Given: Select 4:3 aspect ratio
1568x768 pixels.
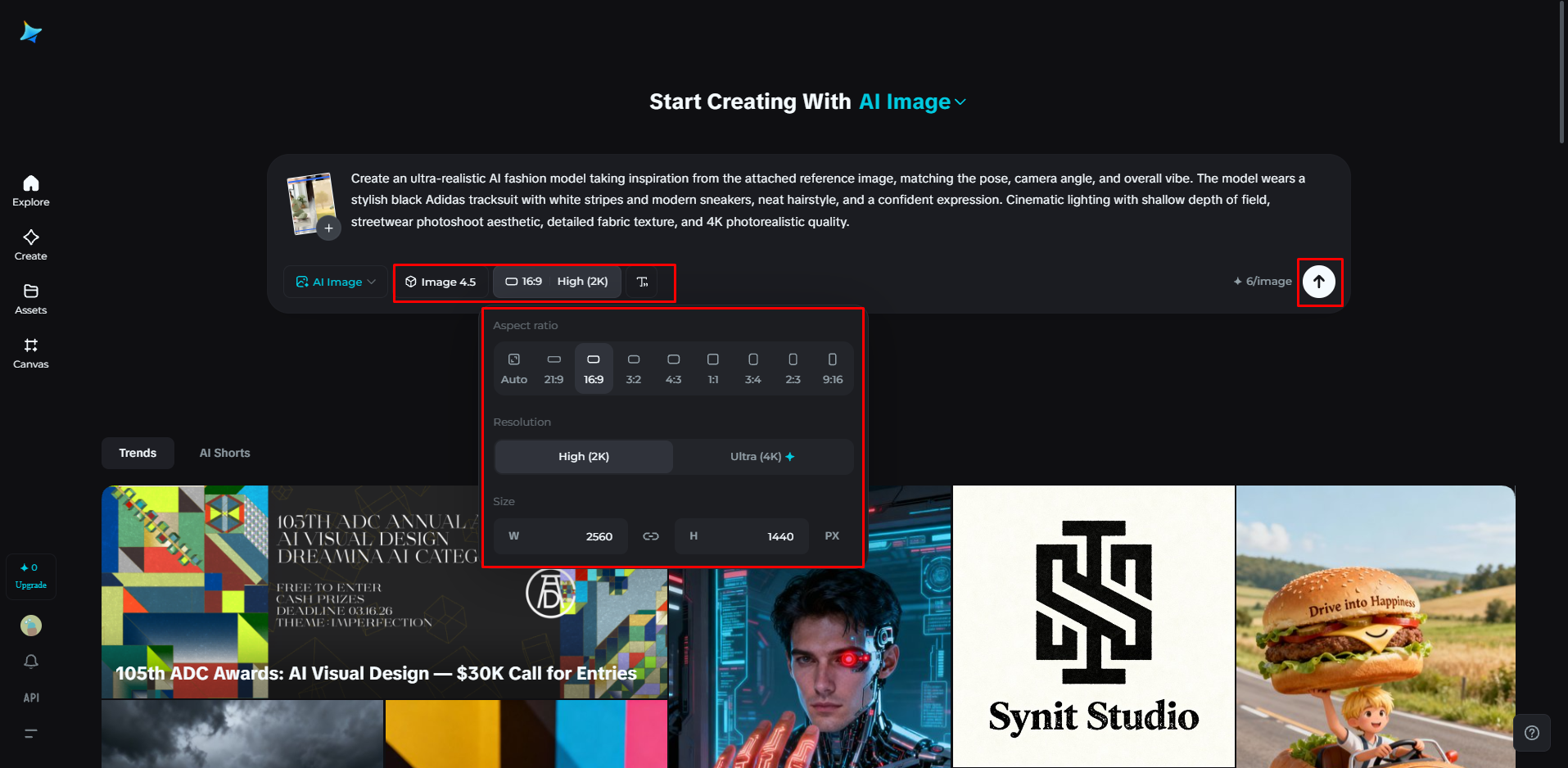Looking at the screenshot, I should 674,368.
